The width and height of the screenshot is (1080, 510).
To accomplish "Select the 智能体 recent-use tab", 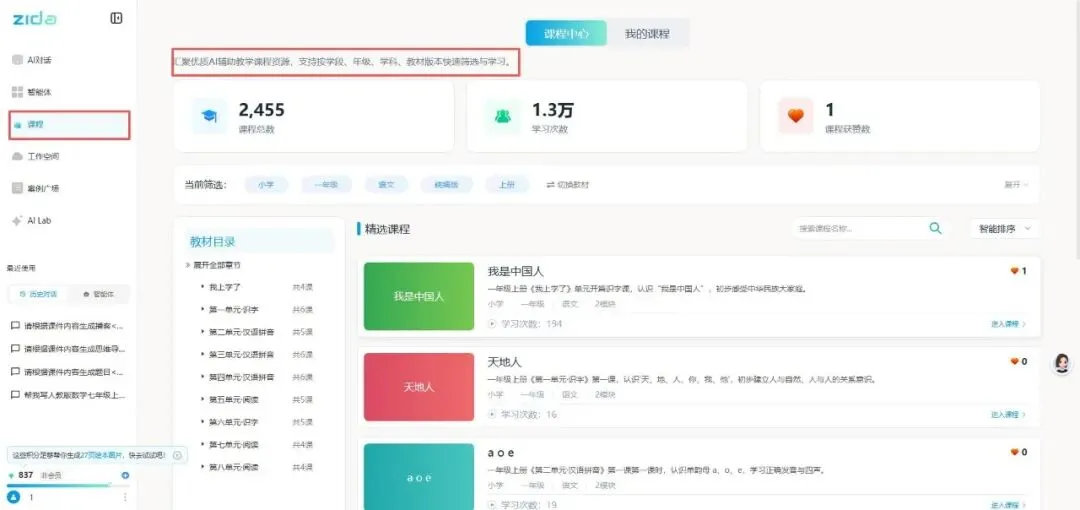I will [x=98, y=294].
